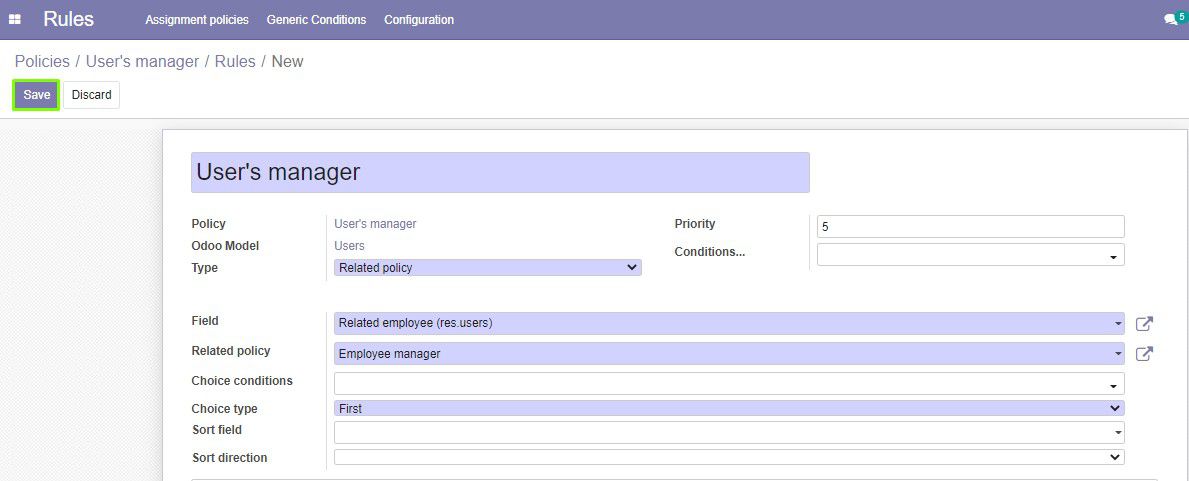This screenshot has width=1189, height=481.
Task: Open the Sort field dropdown
Action: tap(728, 432)
